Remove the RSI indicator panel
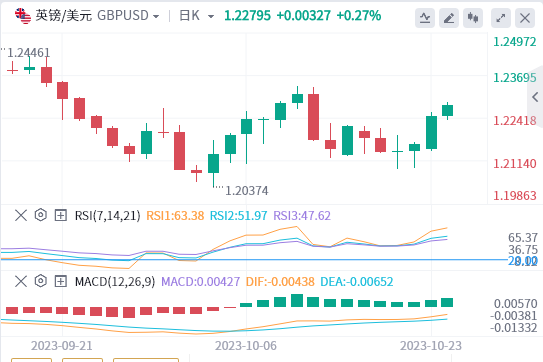Image resolution: width=543 pixels, height=362 pixels. (x=21, y=215)
